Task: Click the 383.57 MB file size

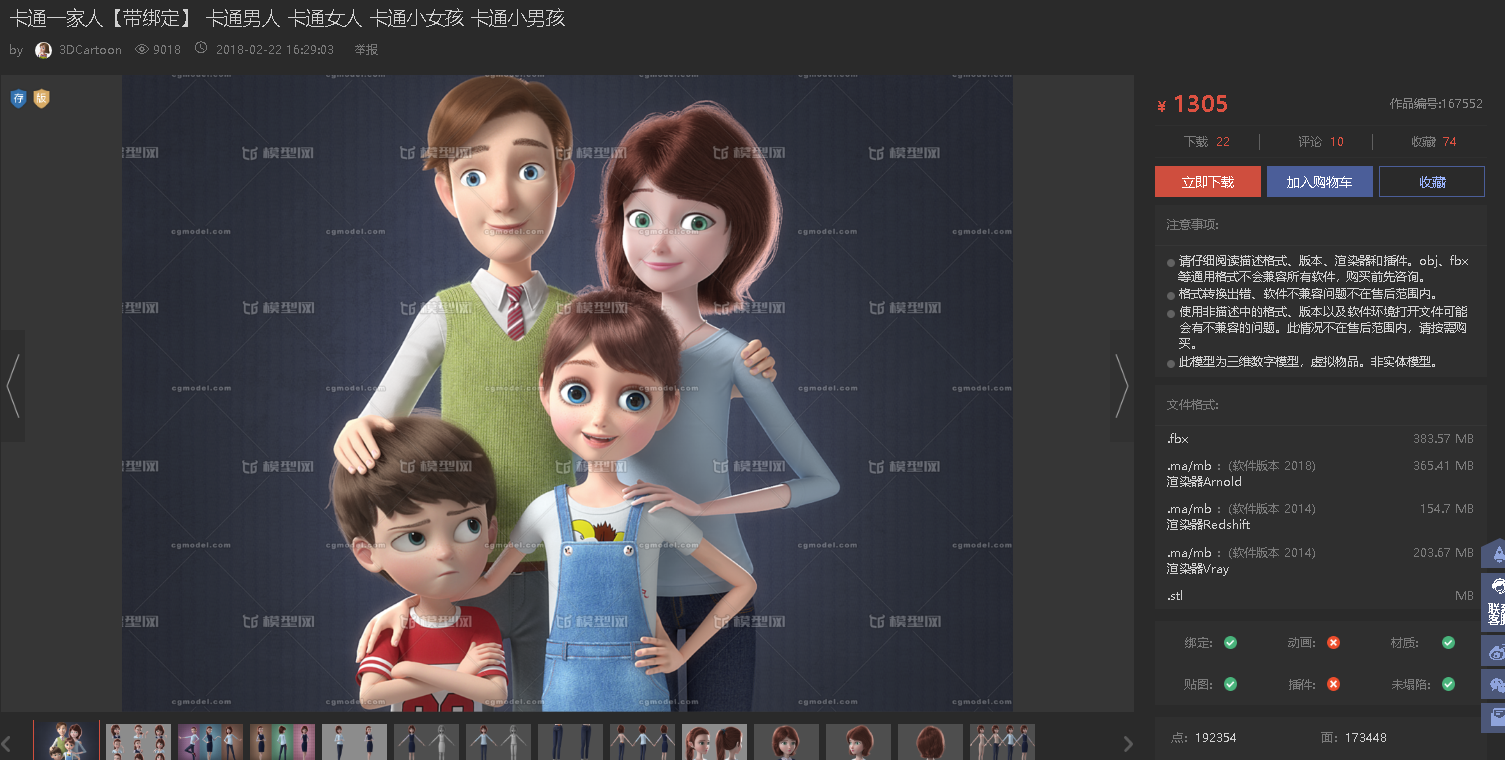Action: click(1444, 439)
